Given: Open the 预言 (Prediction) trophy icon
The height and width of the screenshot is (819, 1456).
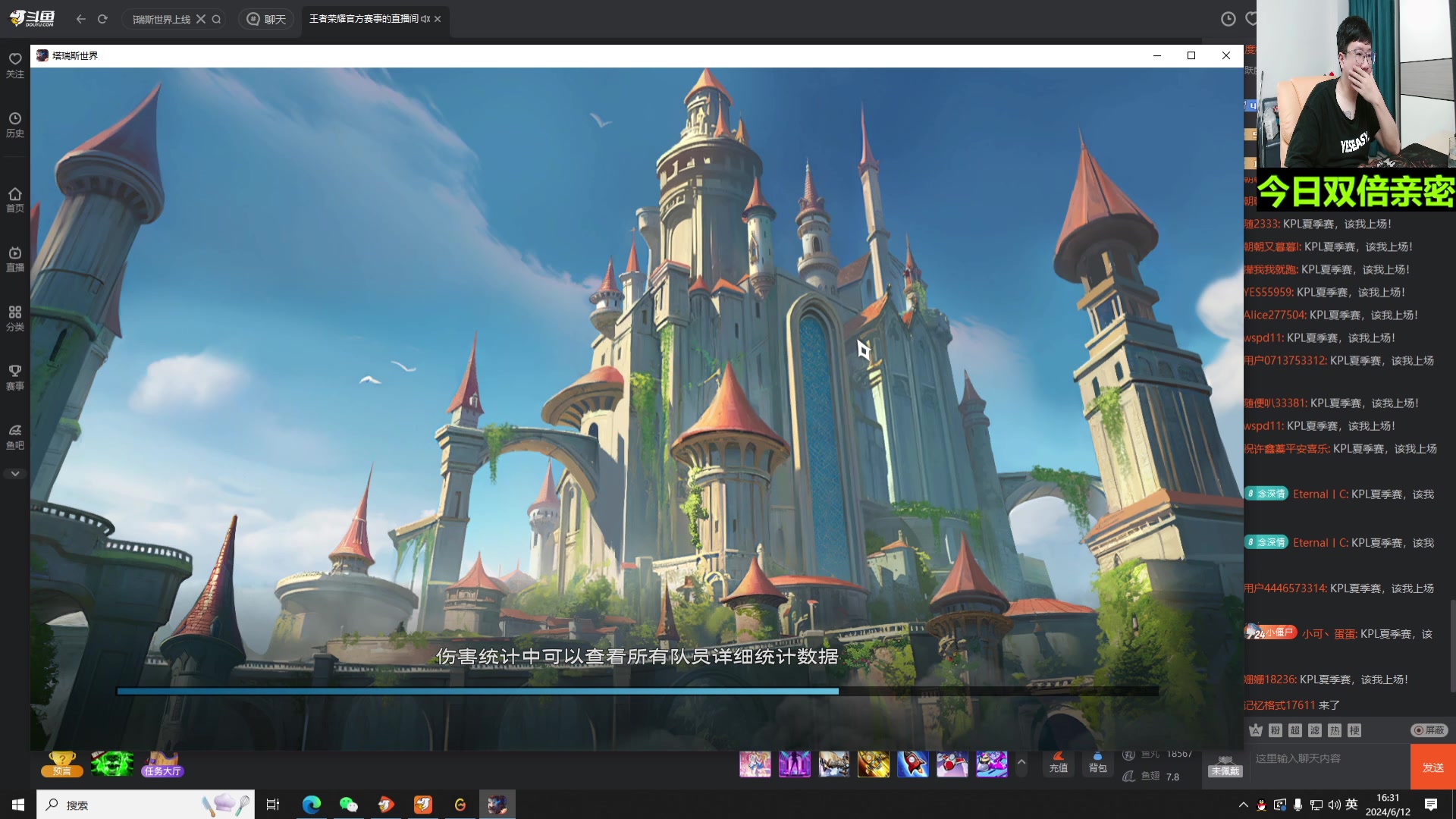Looking at the screenshot, I should click(62, 764).
